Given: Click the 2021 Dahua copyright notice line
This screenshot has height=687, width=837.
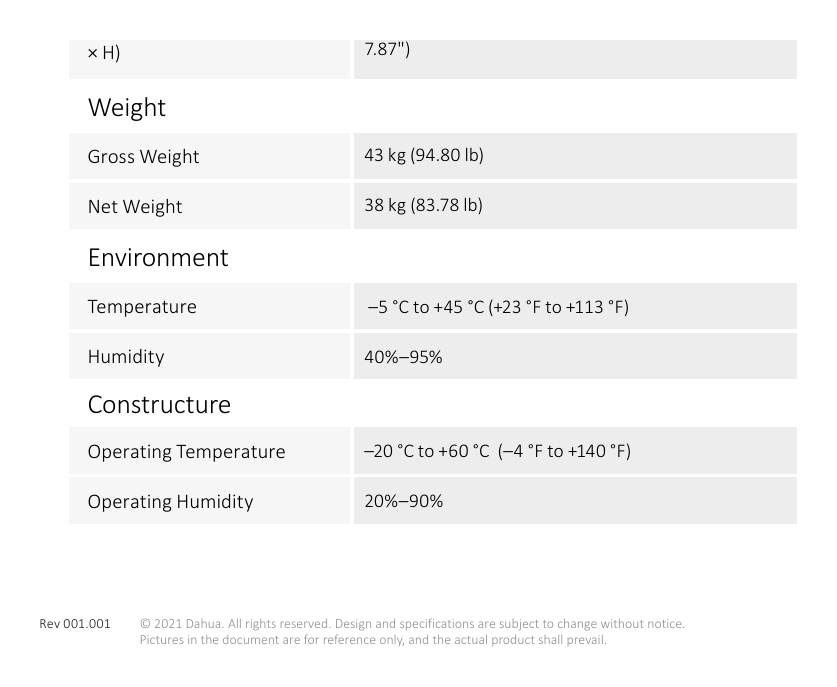Looking at the screenshot, I should 412,623.
